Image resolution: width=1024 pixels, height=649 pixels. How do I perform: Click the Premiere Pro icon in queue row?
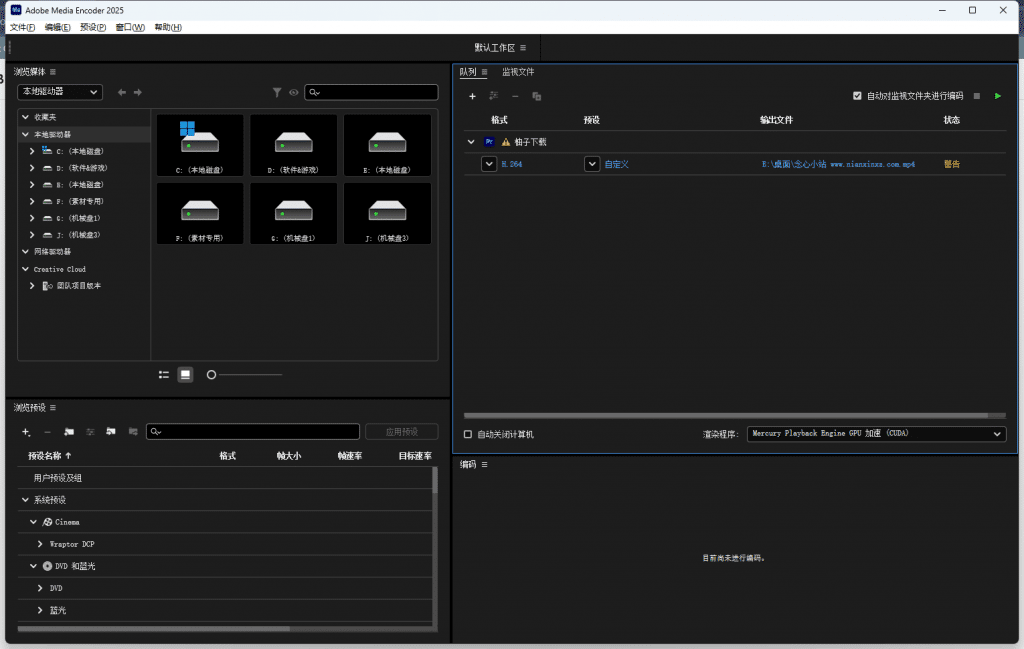coord(489,142)
